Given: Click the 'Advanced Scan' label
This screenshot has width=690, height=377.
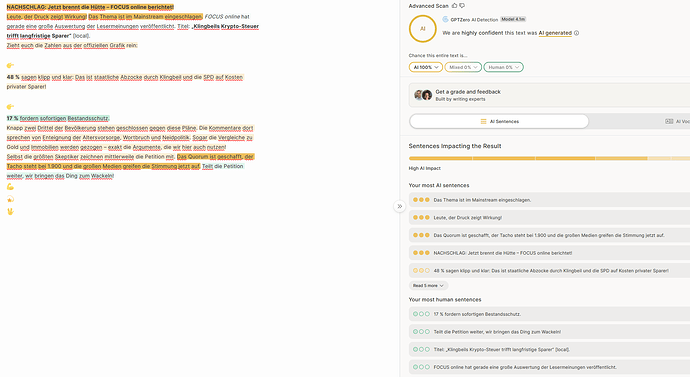Looking at the screenshot, I should click(x=429, y=6).
